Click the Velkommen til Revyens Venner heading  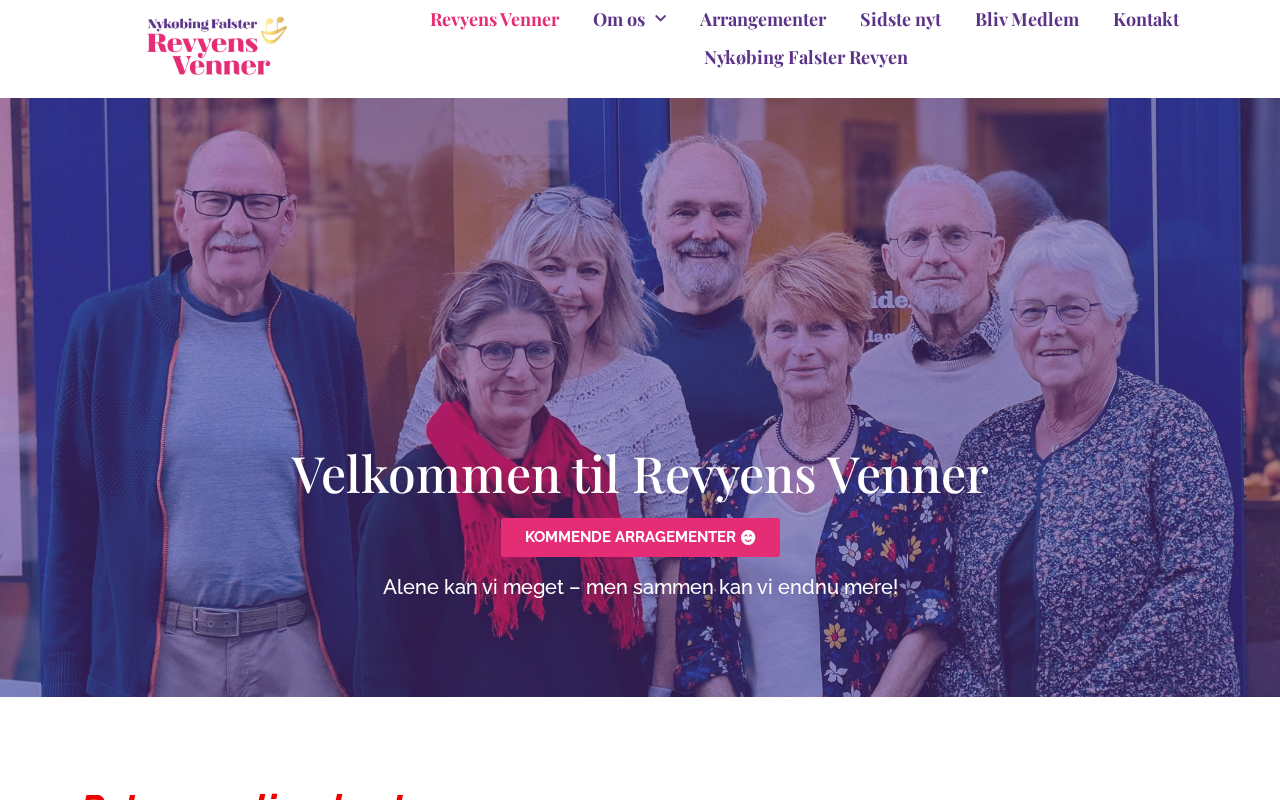[x=640, y=474]
